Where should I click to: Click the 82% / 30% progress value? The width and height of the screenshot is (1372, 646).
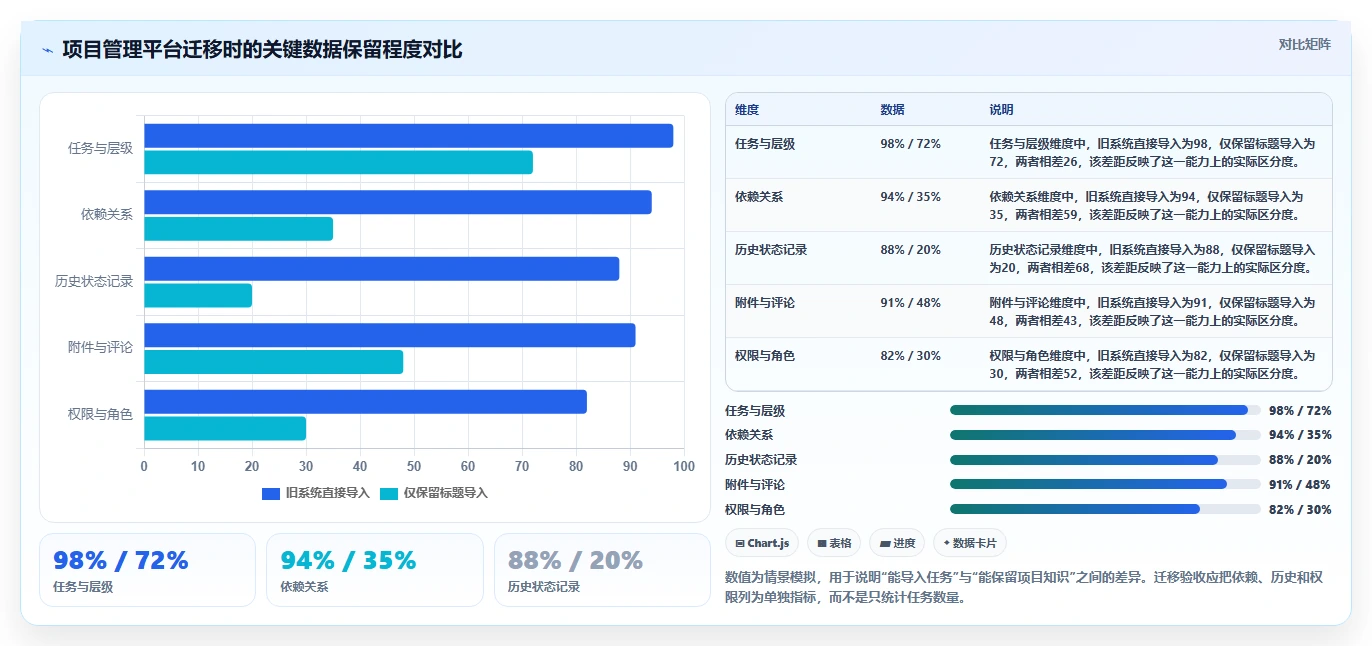pos(1300,510)
